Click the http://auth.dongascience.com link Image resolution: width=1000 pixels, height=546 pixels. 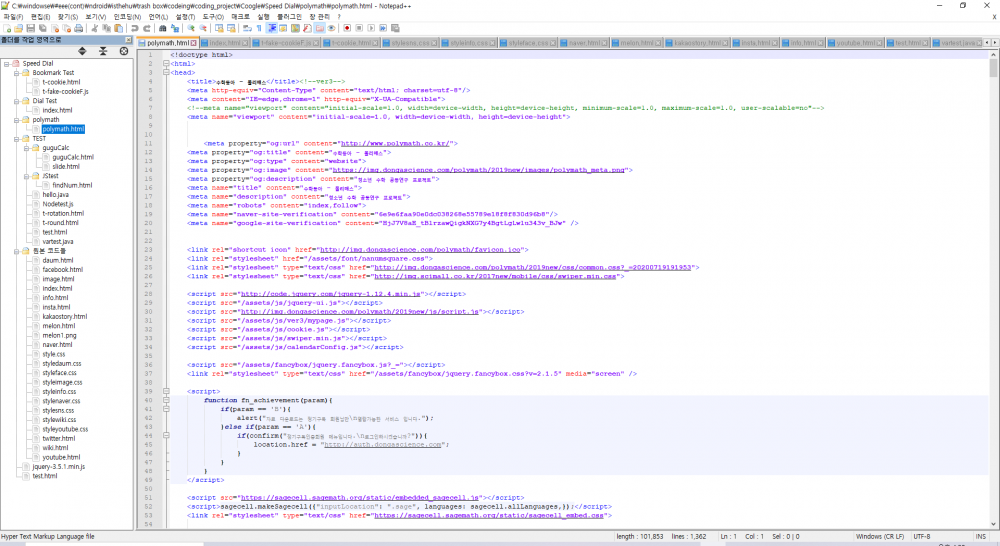[x=383, y=445]
